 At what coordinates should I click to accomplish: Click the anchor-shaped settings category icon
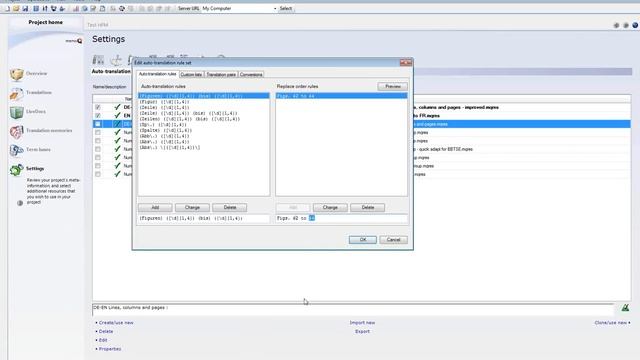tap(116, 60)
